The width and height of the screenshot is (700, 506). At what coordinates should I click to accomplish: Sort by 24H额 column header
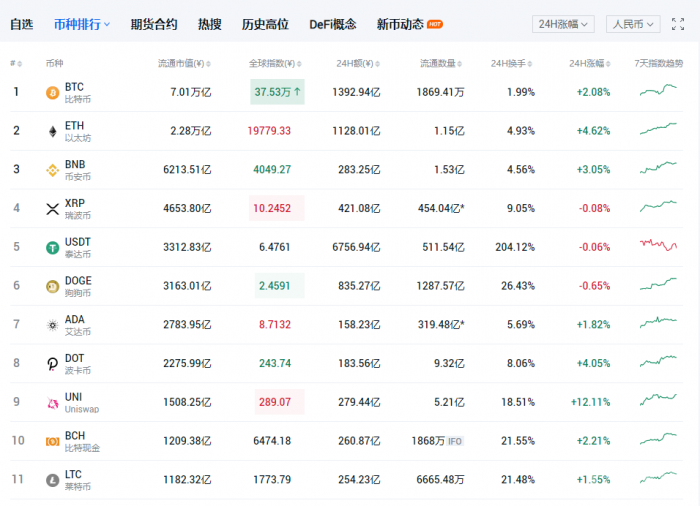358,63
